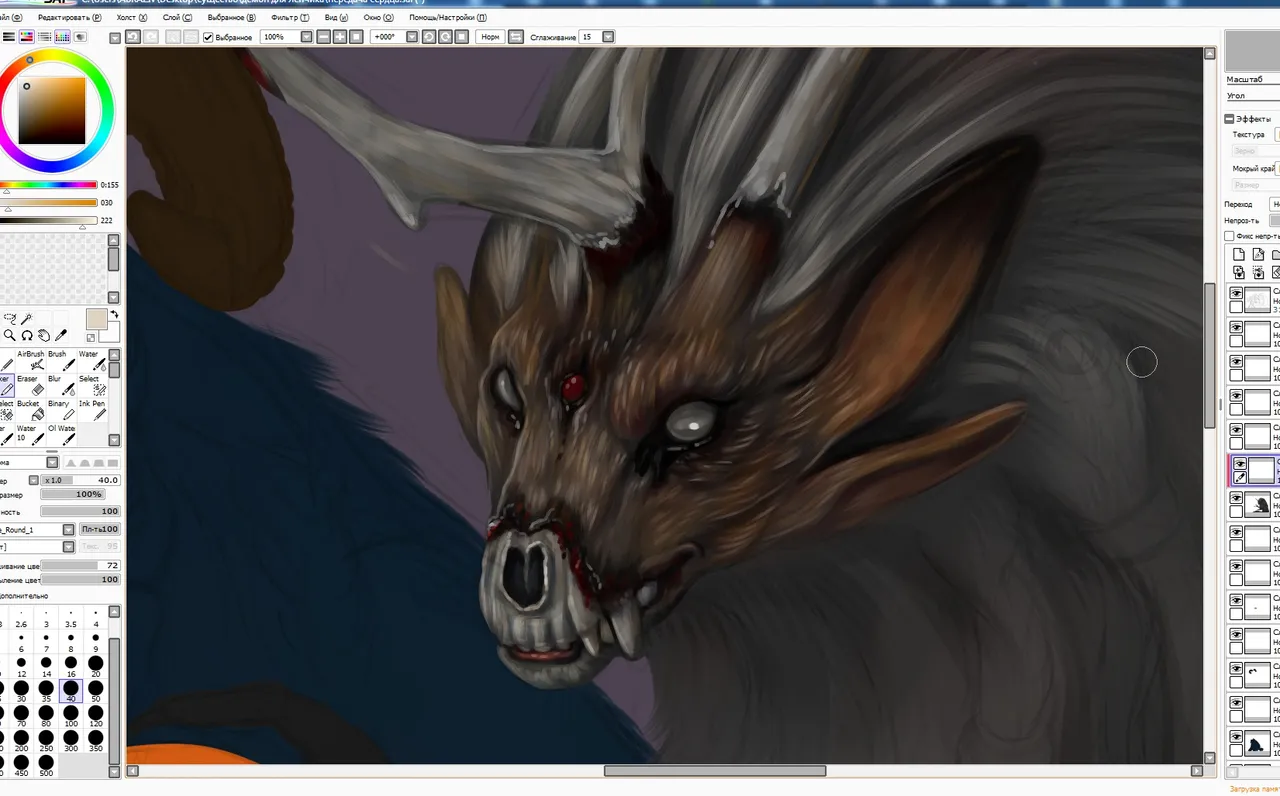This screenshot has height=796, width=1280.
Task: Show the RGB sliders panel icon
Action: coord(8,37)
